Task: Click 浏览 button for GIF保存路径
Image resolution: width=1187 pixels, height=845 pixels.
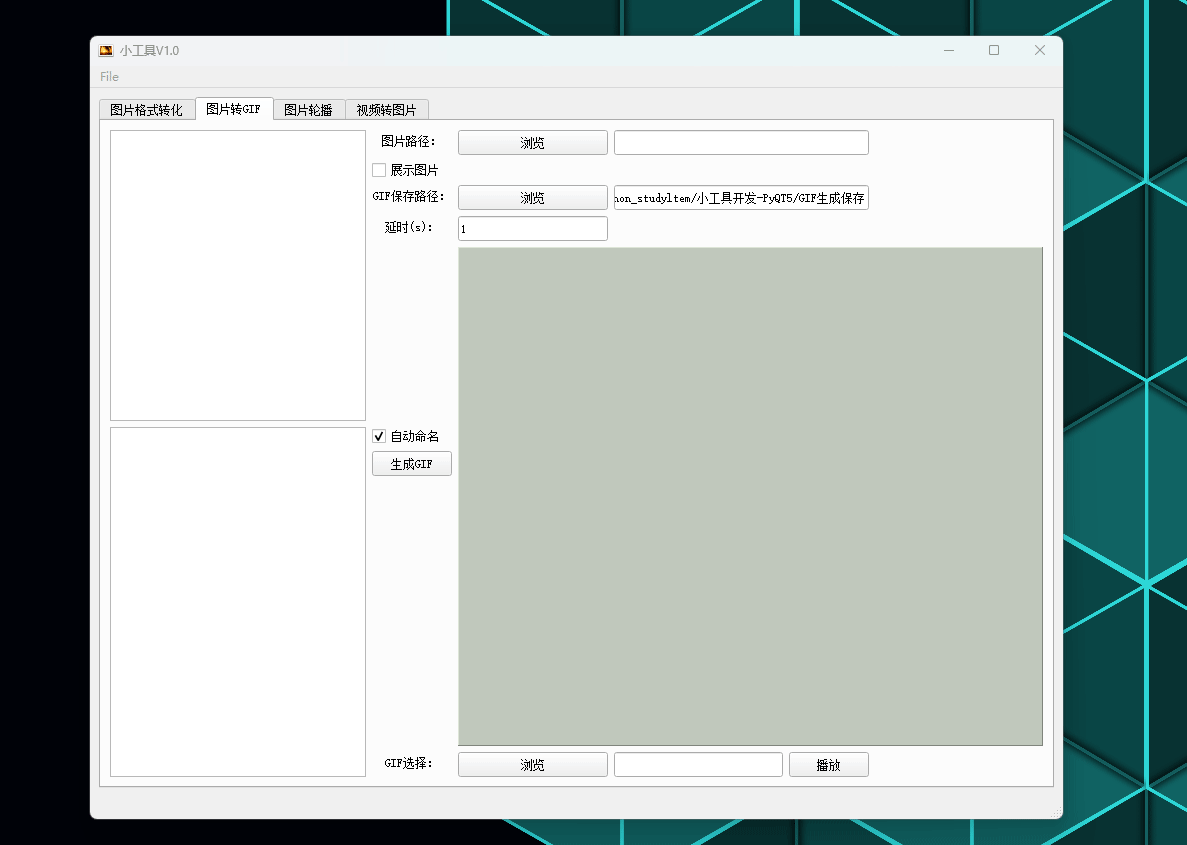Action: 532,198
